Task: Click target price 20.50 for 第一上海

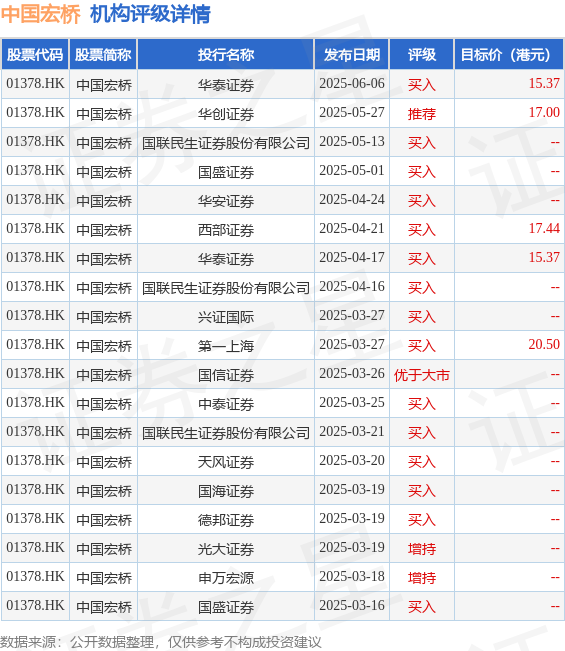Action: (544, 344)
